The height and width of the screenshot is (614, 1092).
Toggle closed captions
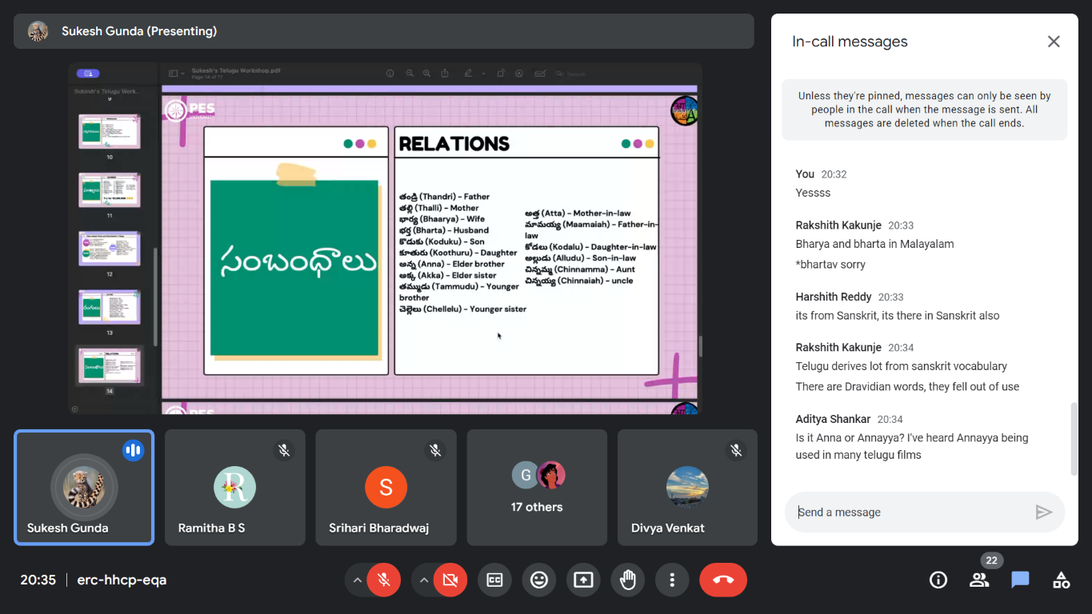pyautogui.click(x=494, y=580)
